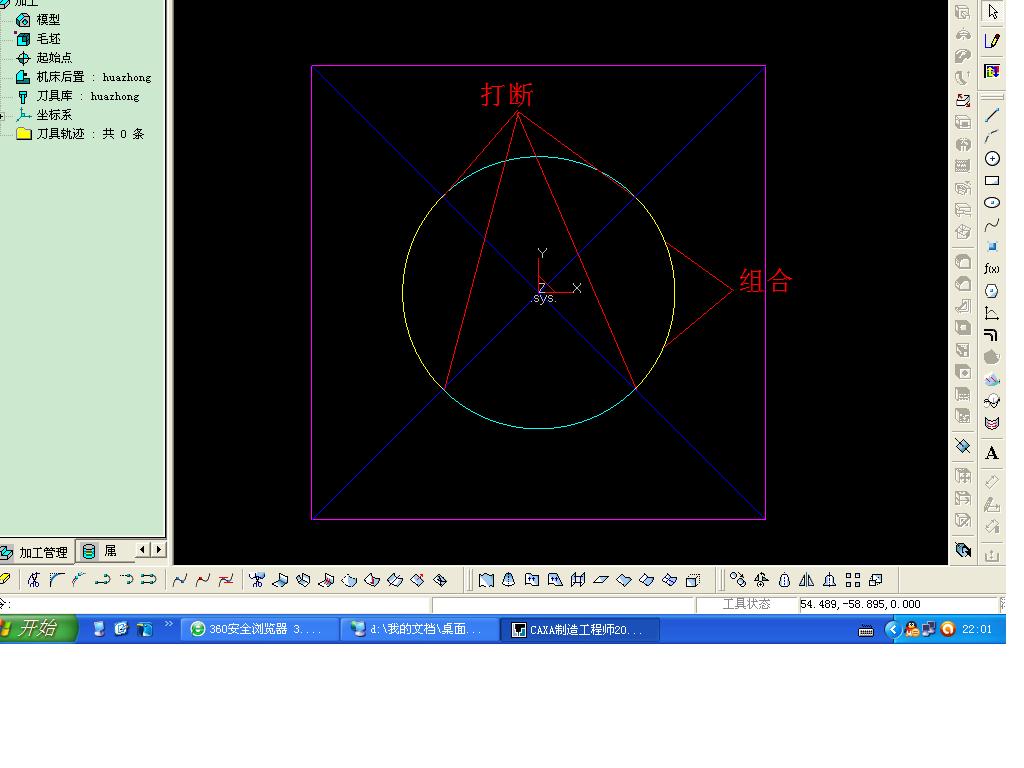Viewport: 1024px width, 768px height.
Task: Activate the spline curve tool
Action: pos(992,225)
